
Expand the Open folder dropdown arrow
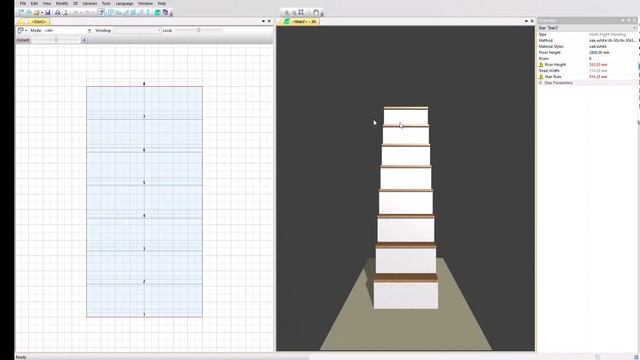pyautogui.click(x=42, y=13)
